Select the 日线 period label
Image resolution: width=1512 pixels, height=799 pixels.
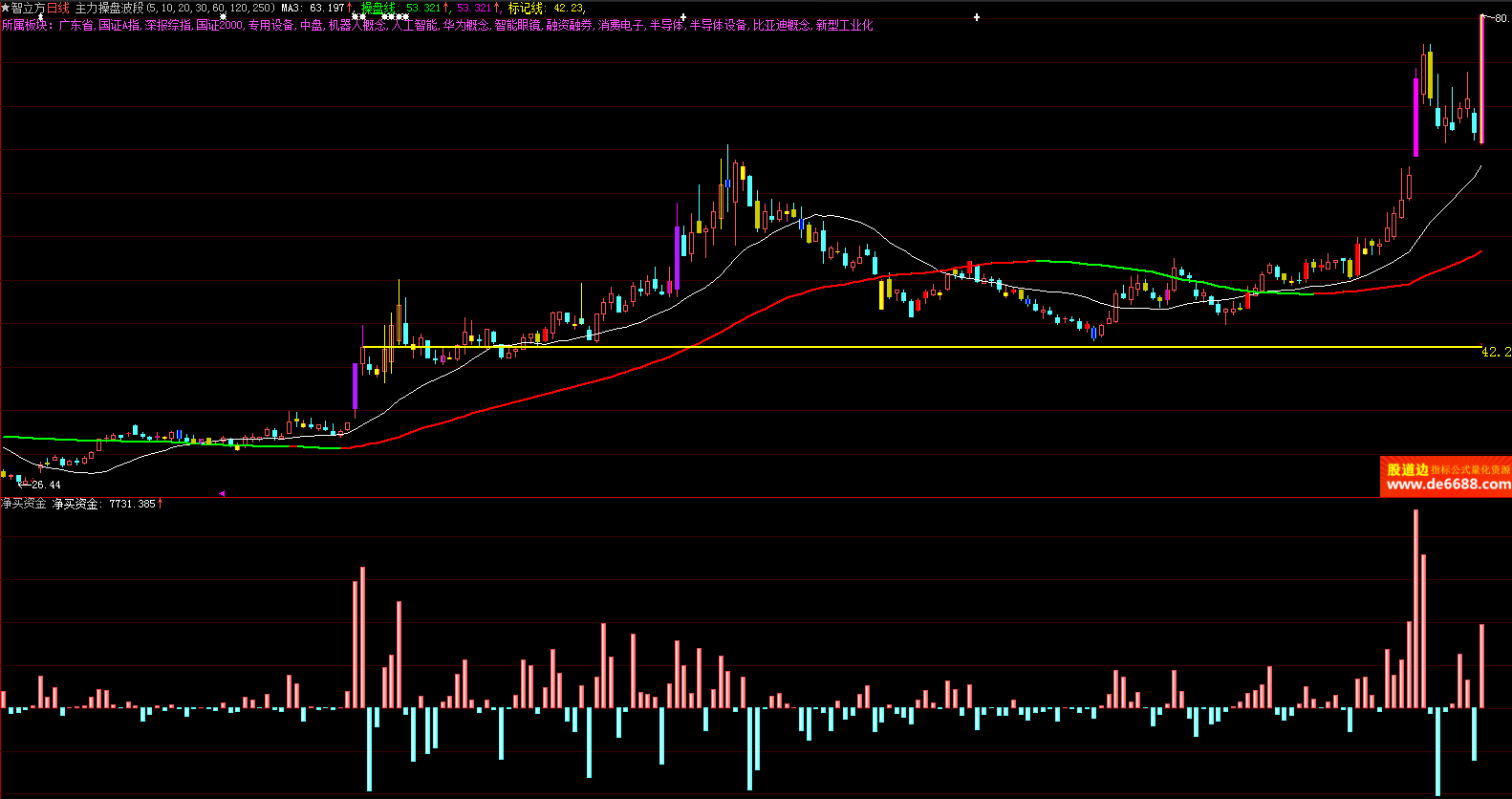[x=58, y=8]
